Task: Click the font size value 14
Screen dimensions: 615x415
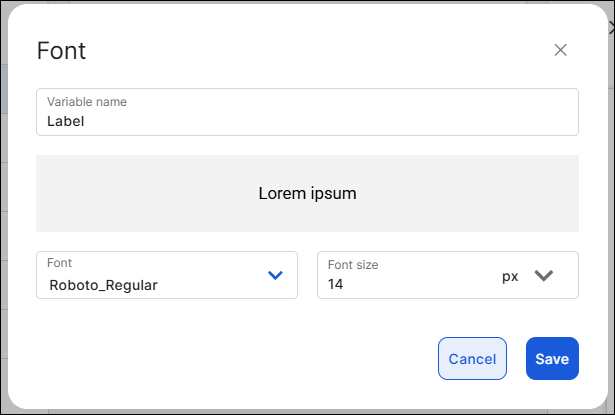Action: point(336,285)
